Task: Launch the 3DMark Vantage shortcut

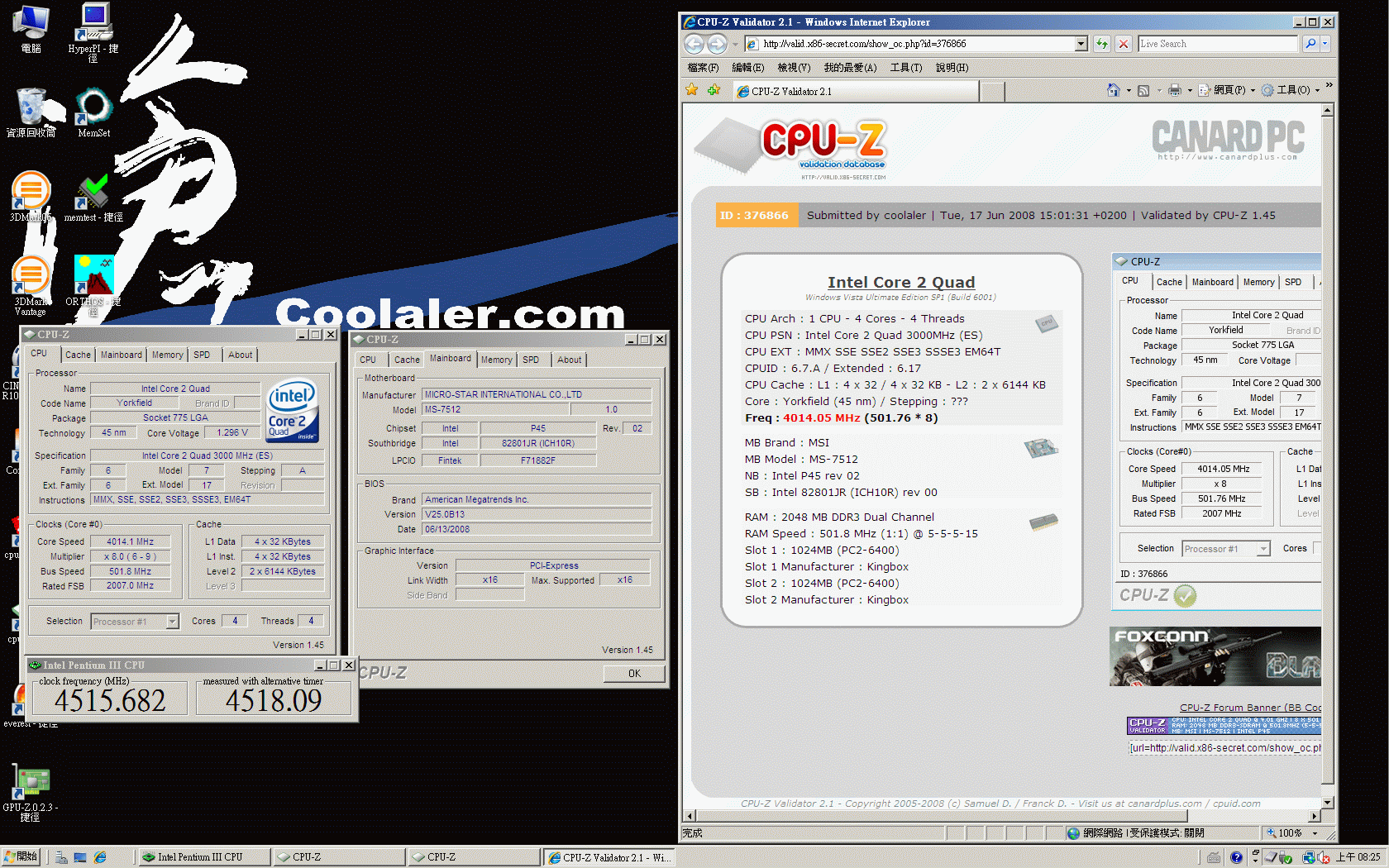Action: 31,285
